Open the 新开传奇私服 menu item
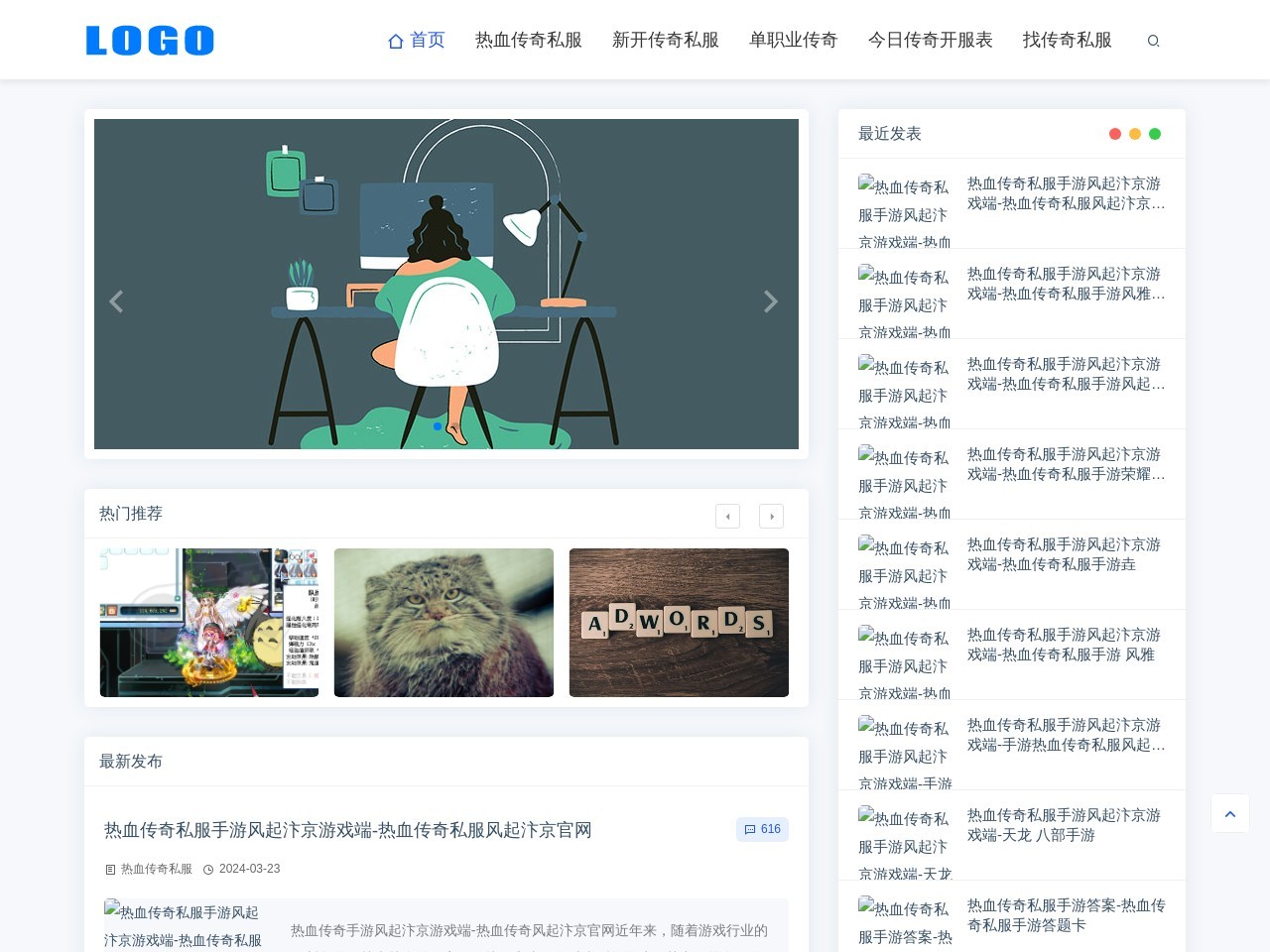This screenshot has width=1270, height=952. click(666, 41)
